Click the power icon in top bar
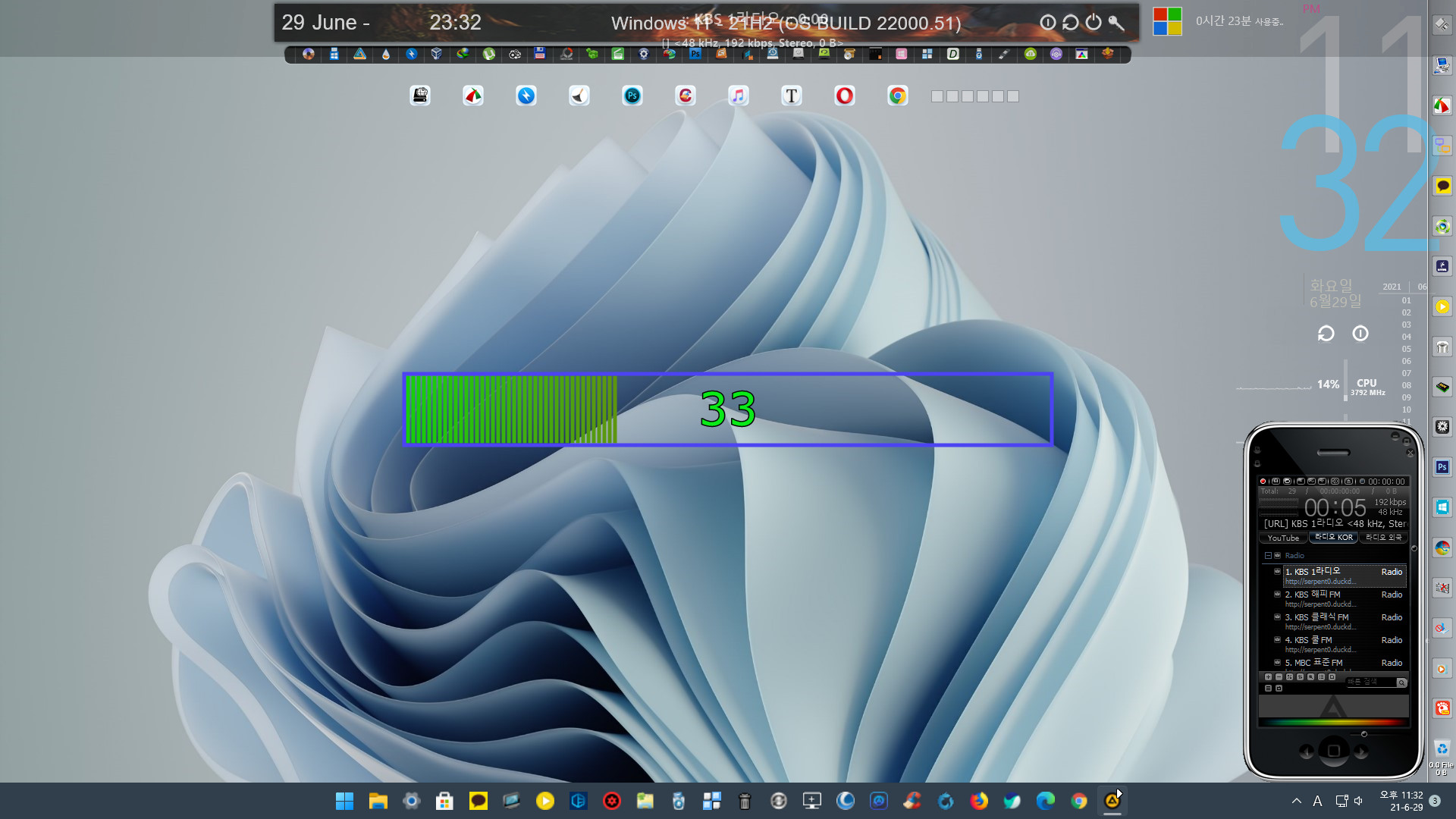Screen dimensions: 1456x819 1093,23
